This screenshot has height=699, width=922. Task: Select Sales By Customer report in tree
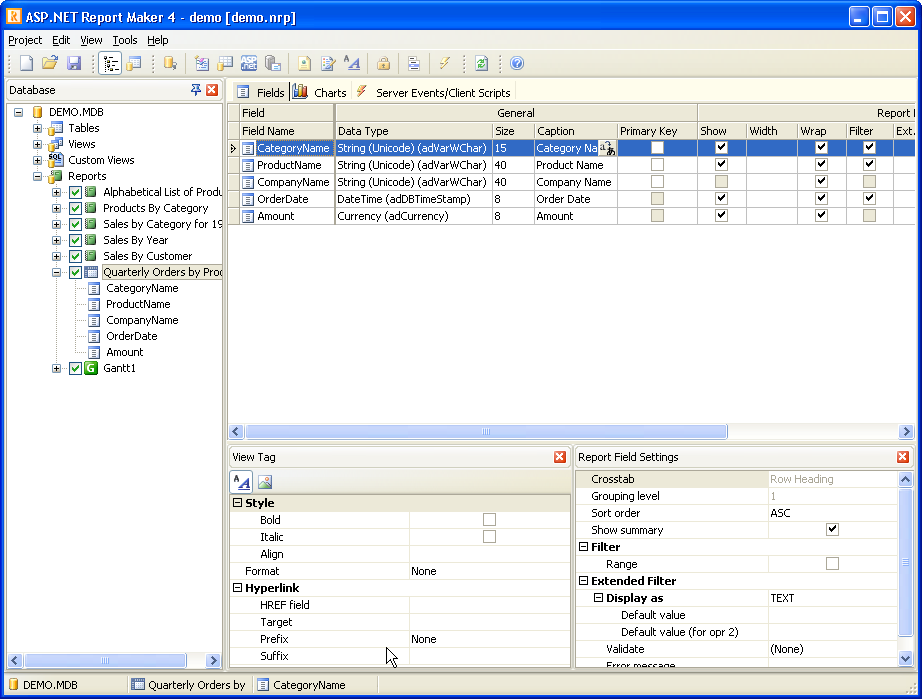point(148,256)
